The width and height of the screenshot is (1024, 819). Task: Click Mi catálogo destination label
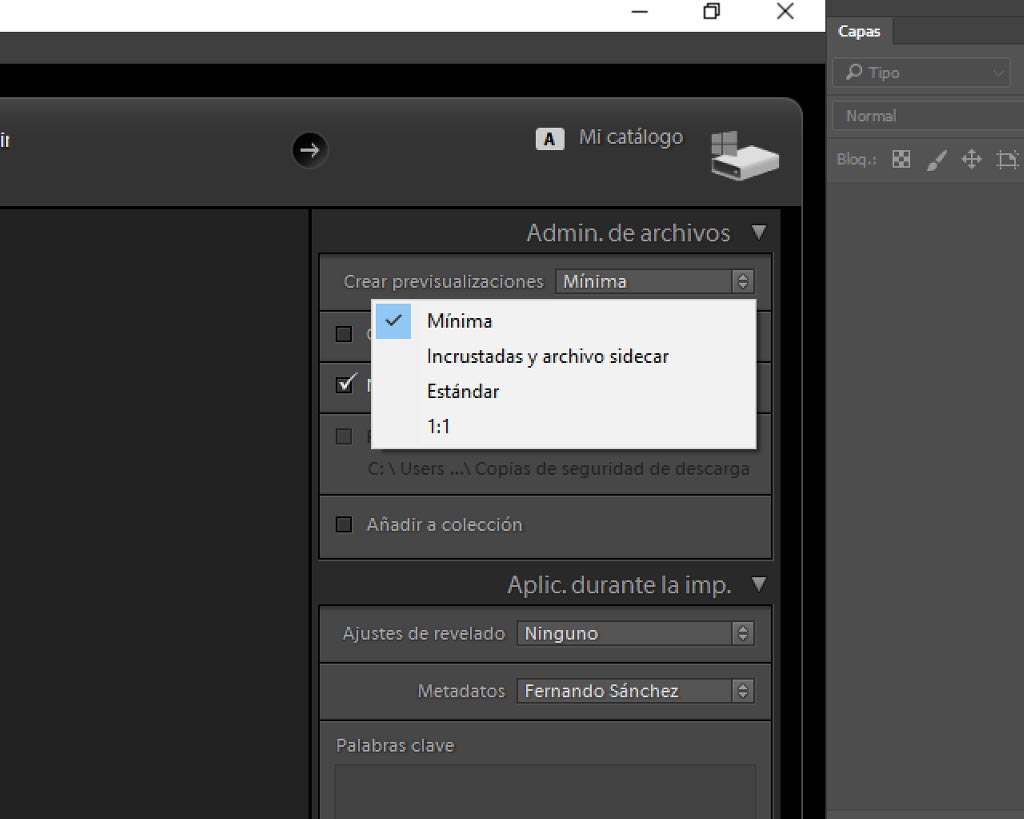click(x=631, y=137)
